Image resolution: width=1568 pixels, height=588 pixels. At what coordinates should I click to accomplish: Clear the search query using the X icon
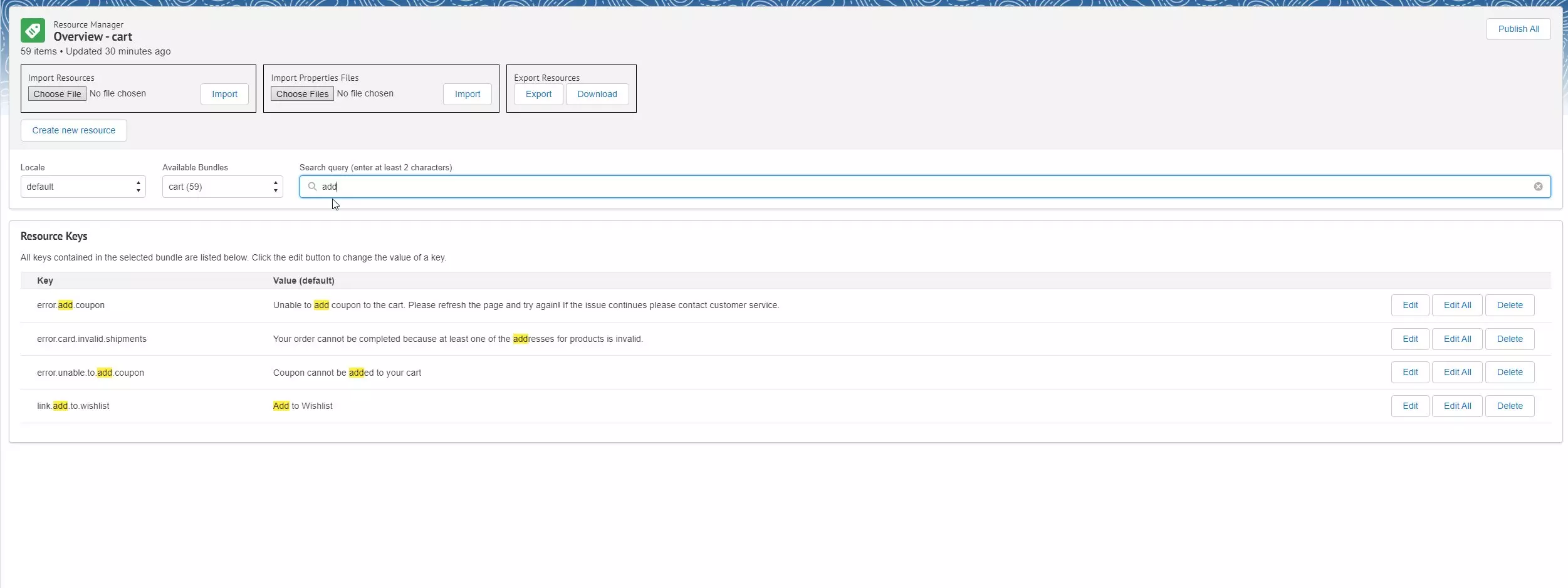pyautogui.click(x=1539, y=186)
